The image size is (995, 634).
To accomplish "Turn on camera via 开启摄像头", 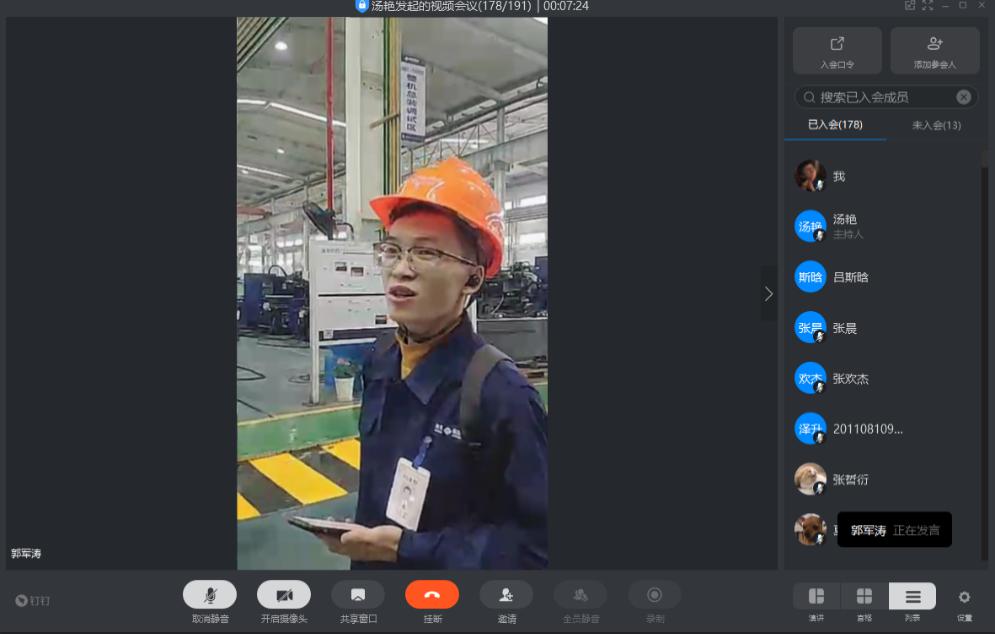I will [284, 595].
